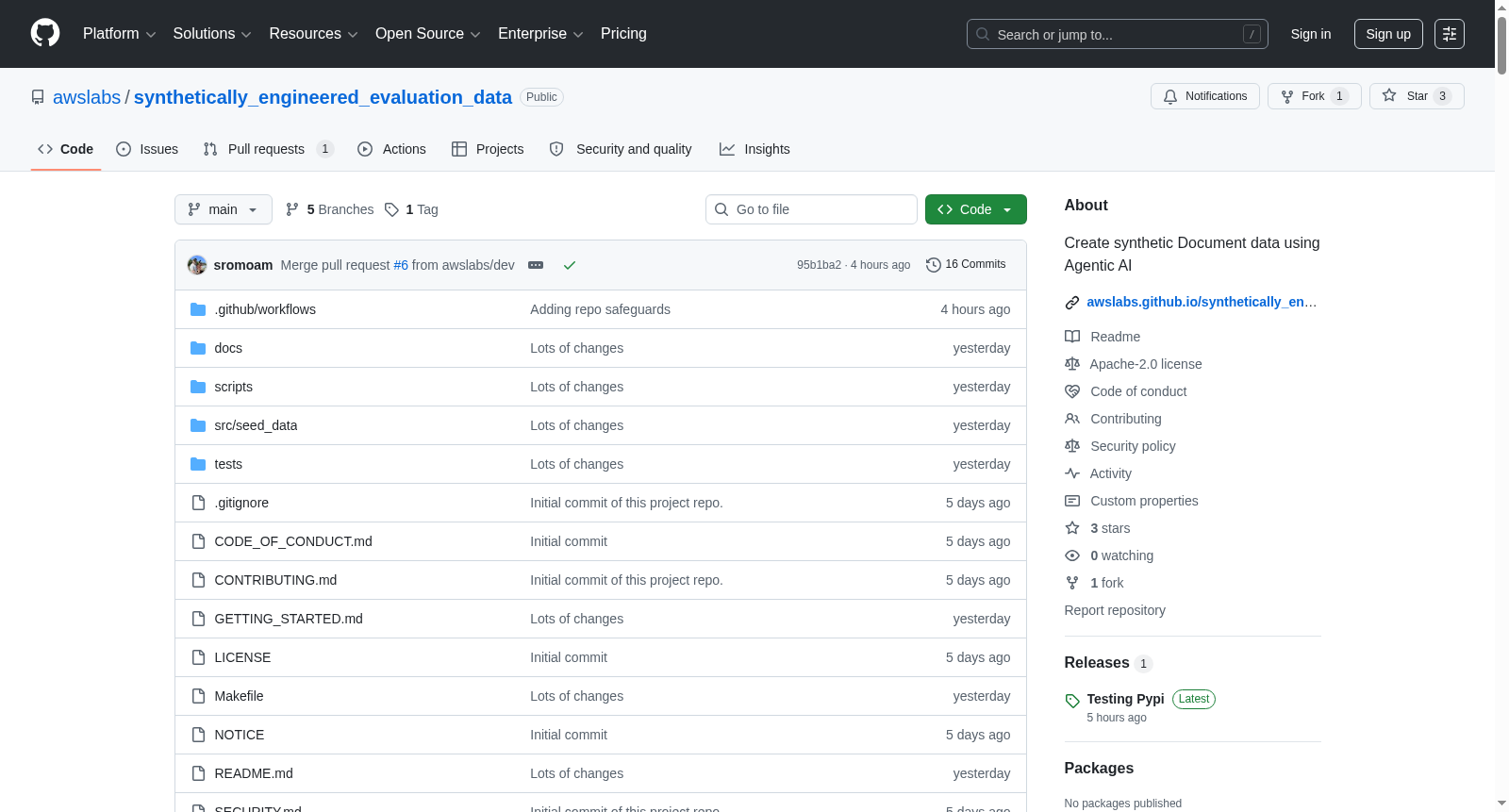Open the CODE_OF_CONDUCT.md file
The width and height of the screenshot is (1509, 812).
pyautogui.click(x=293, y=541)
